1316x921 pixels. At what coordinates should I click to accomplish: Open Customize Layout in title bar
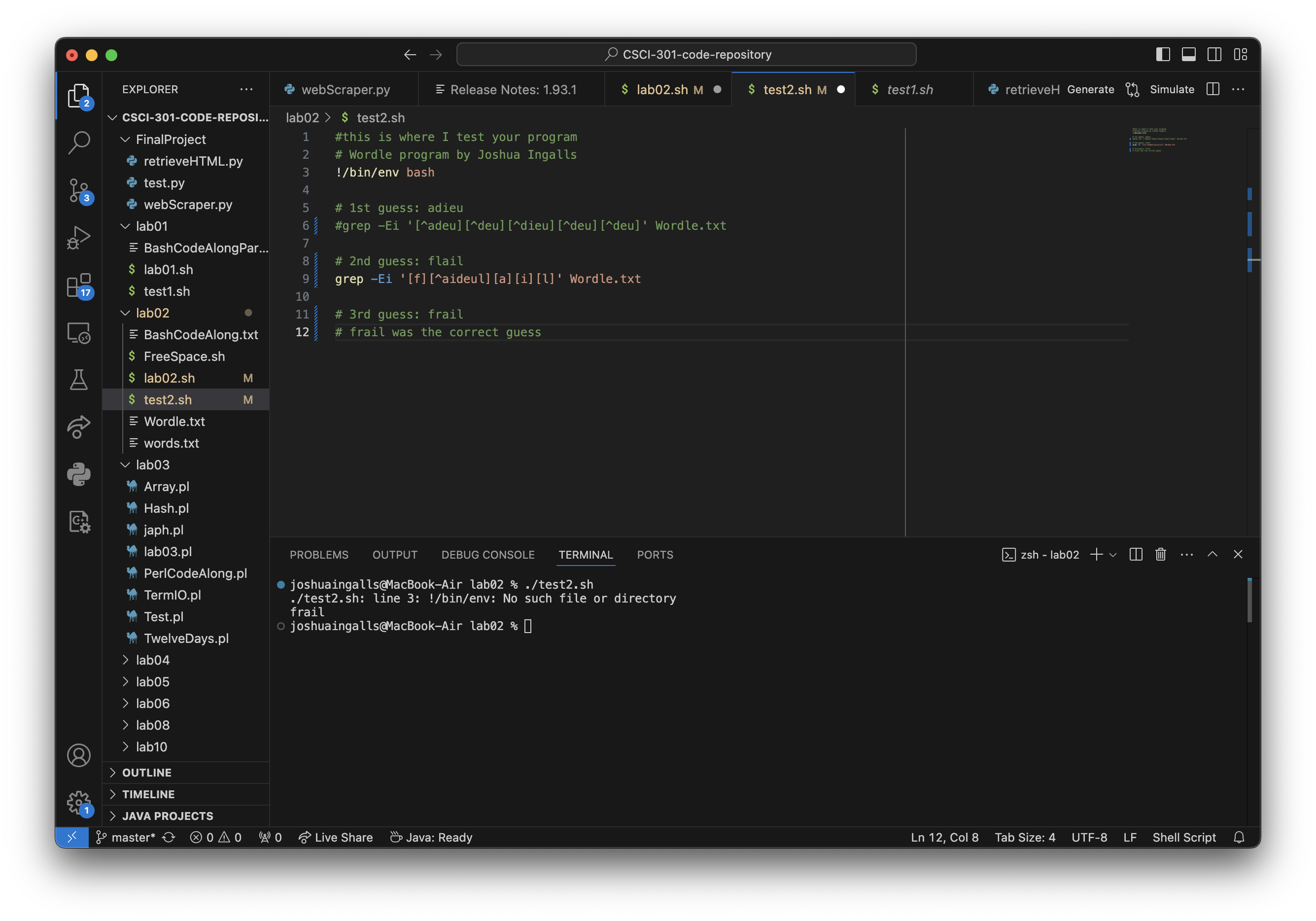click(1241, 54)
